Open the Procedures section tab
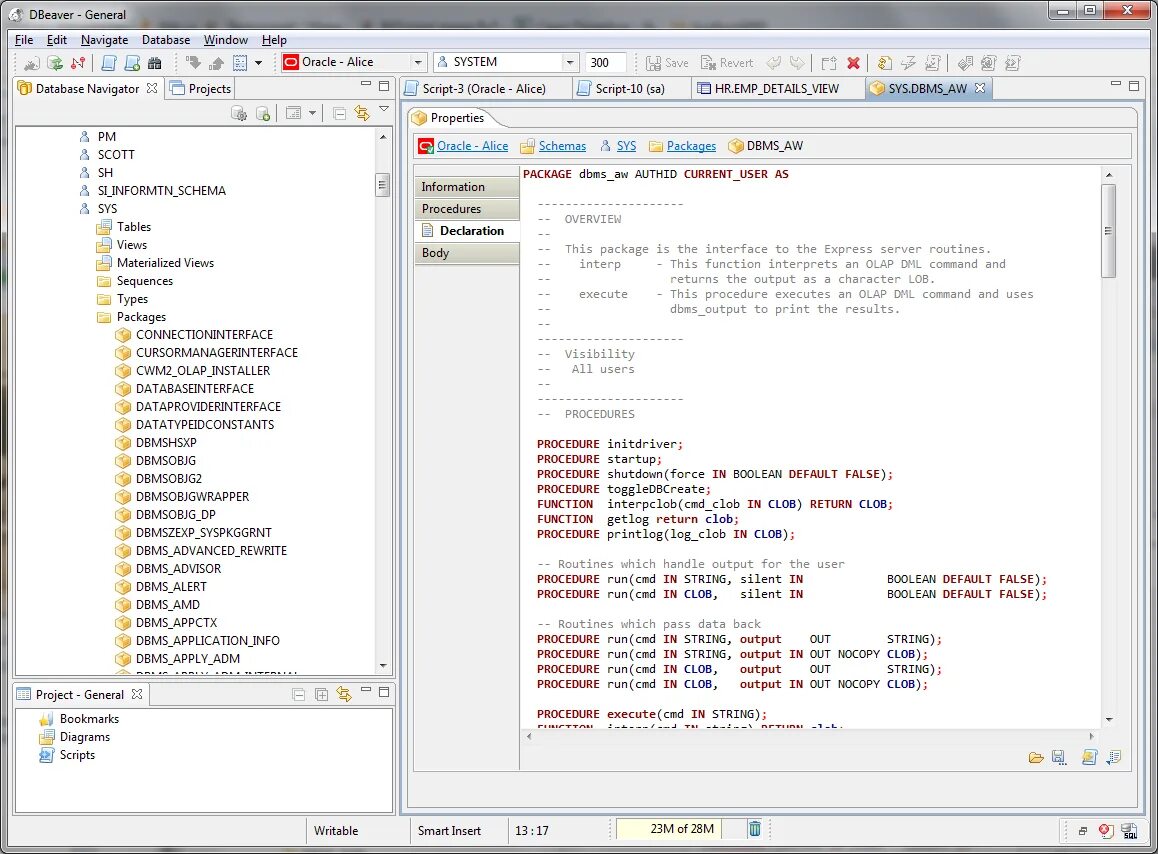 467,209
